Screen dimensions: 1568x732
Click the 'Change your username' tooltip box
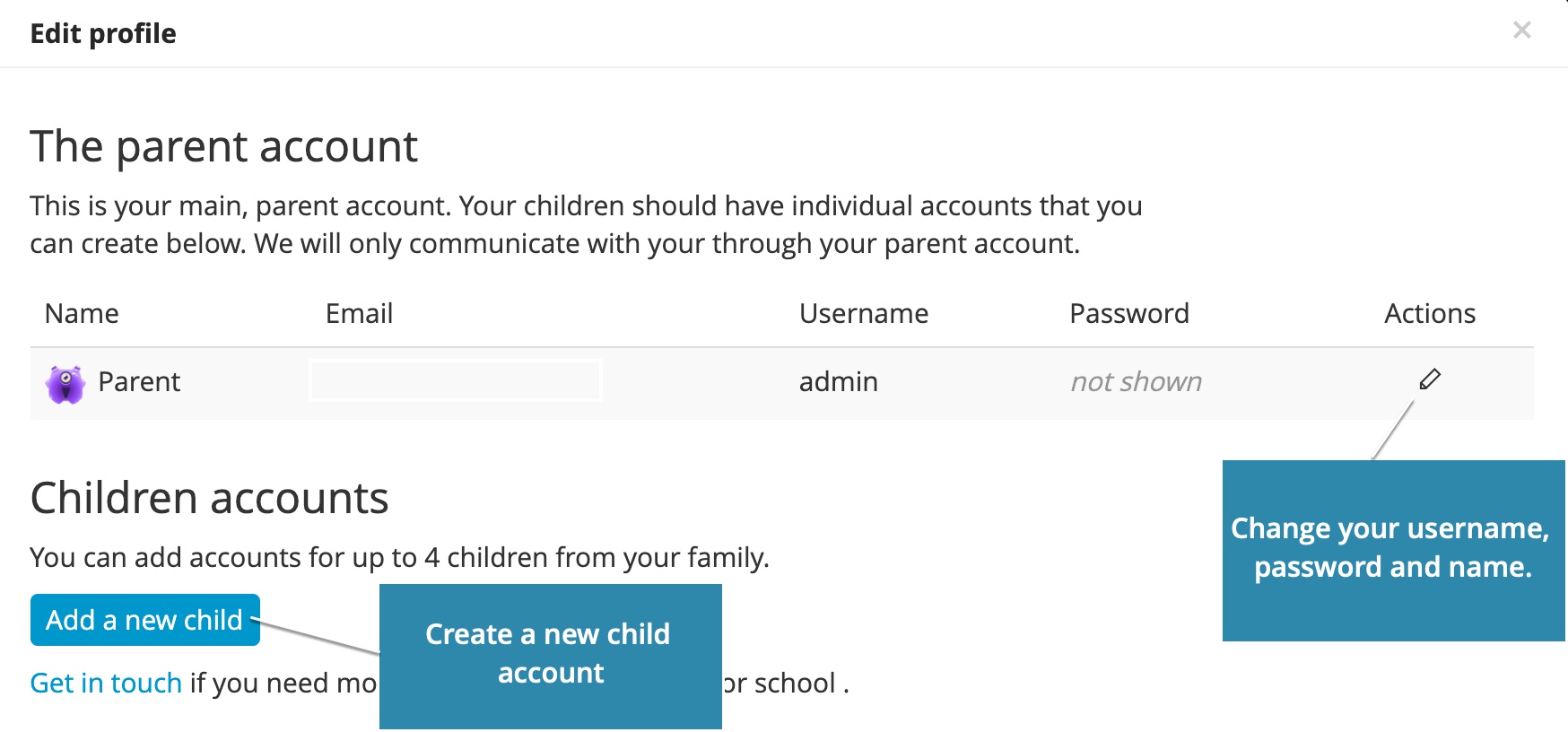click(1392, 549)
